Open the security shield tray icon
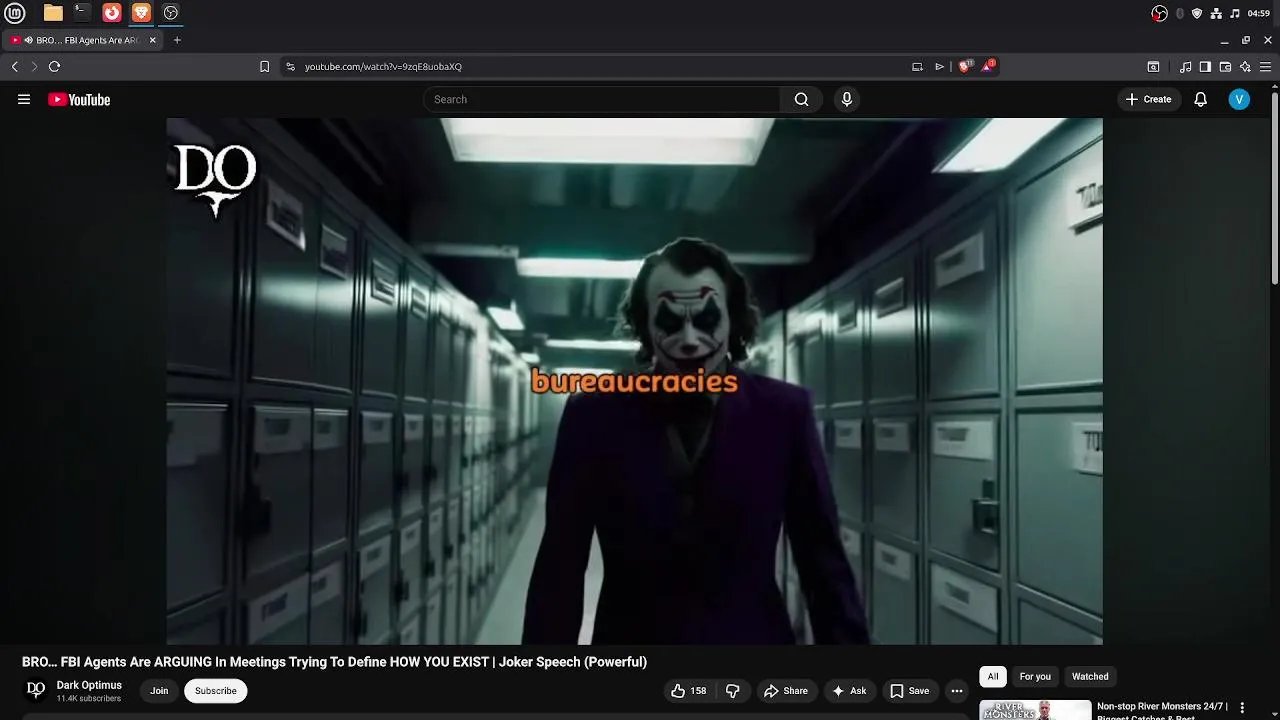The image size is (1280, 720). pos(1197,13)
